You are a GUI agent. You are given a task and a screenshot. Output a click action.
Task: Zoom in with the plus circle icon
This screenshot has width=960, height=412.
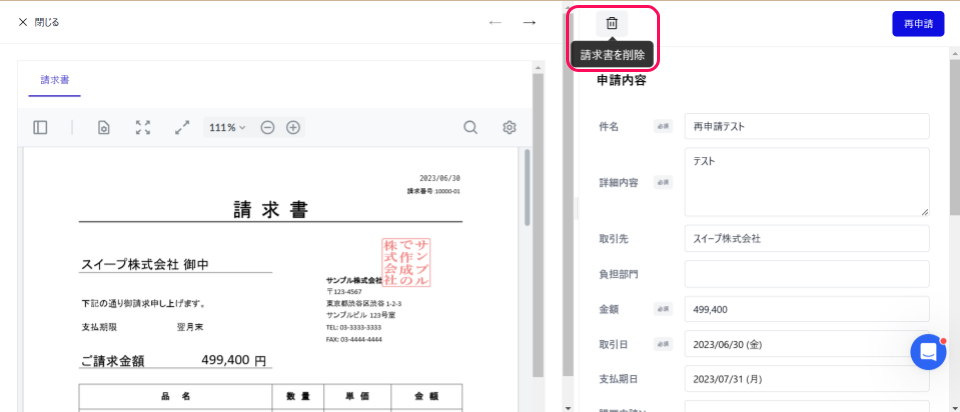point(293,127)
